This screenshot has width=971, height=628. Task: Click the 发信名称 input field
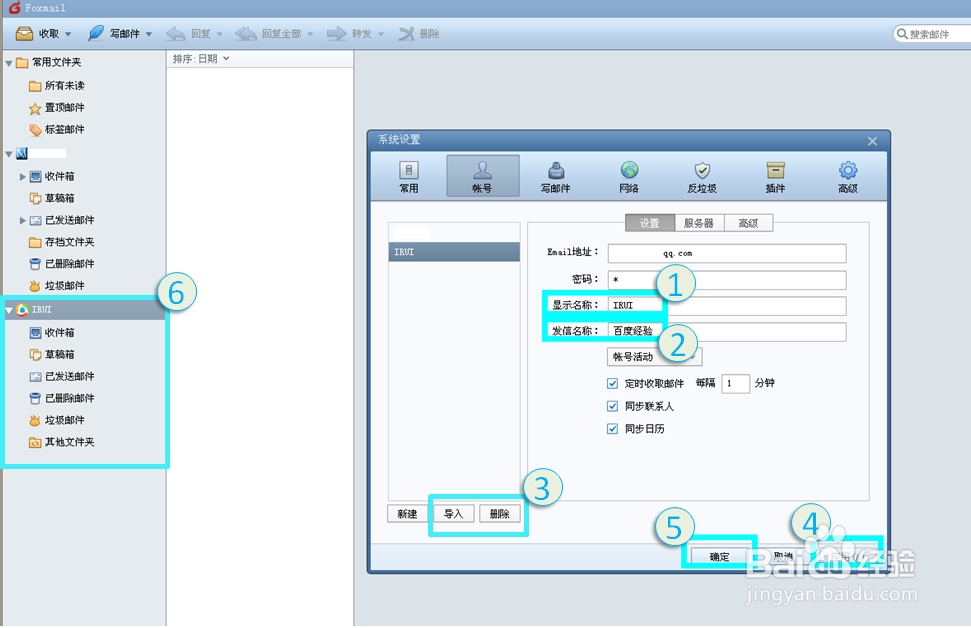click(727, 331)
